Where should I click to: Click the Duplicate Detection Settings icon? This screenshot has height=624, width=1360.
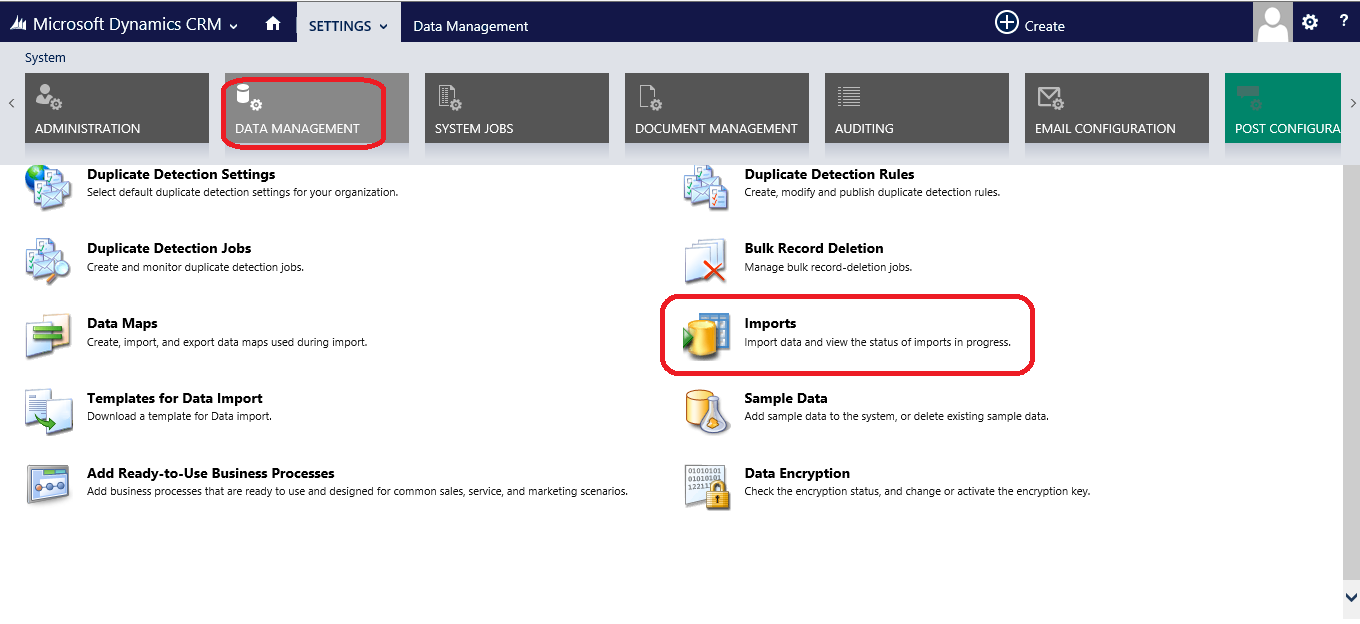[48, 187]
